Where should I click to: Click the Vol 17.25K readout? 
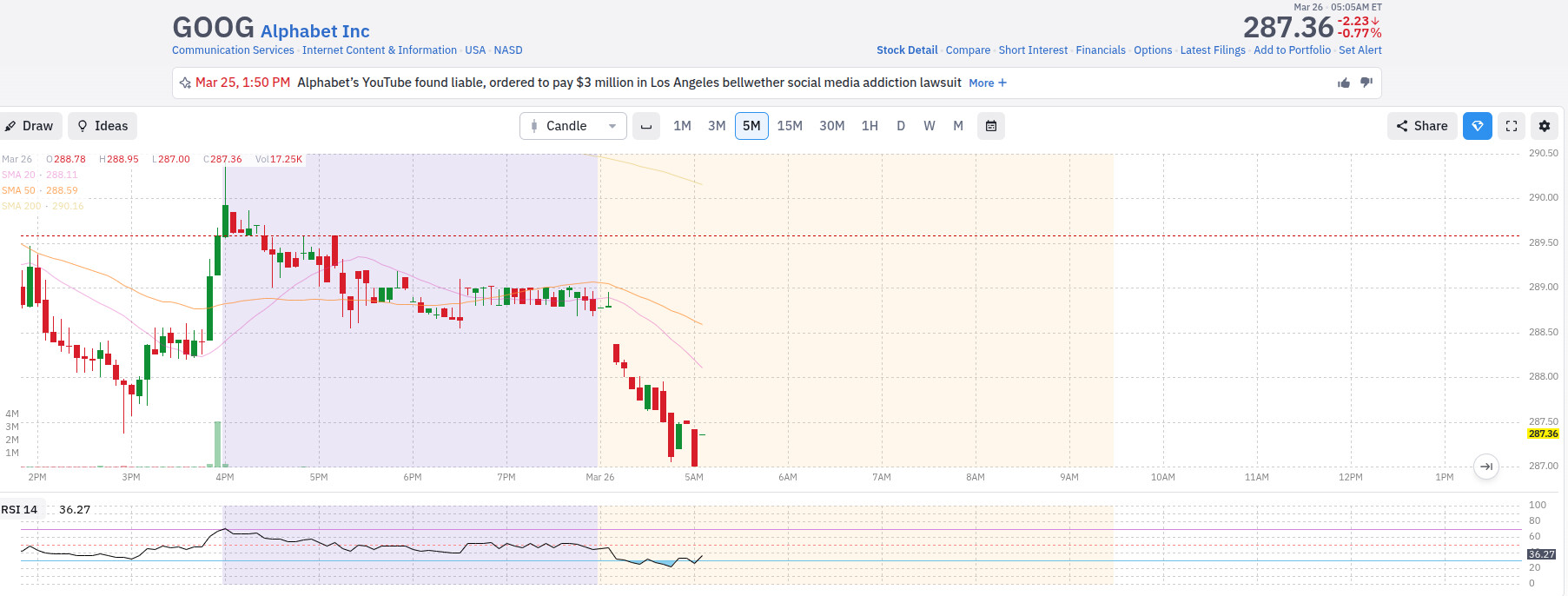pos(279,159)
